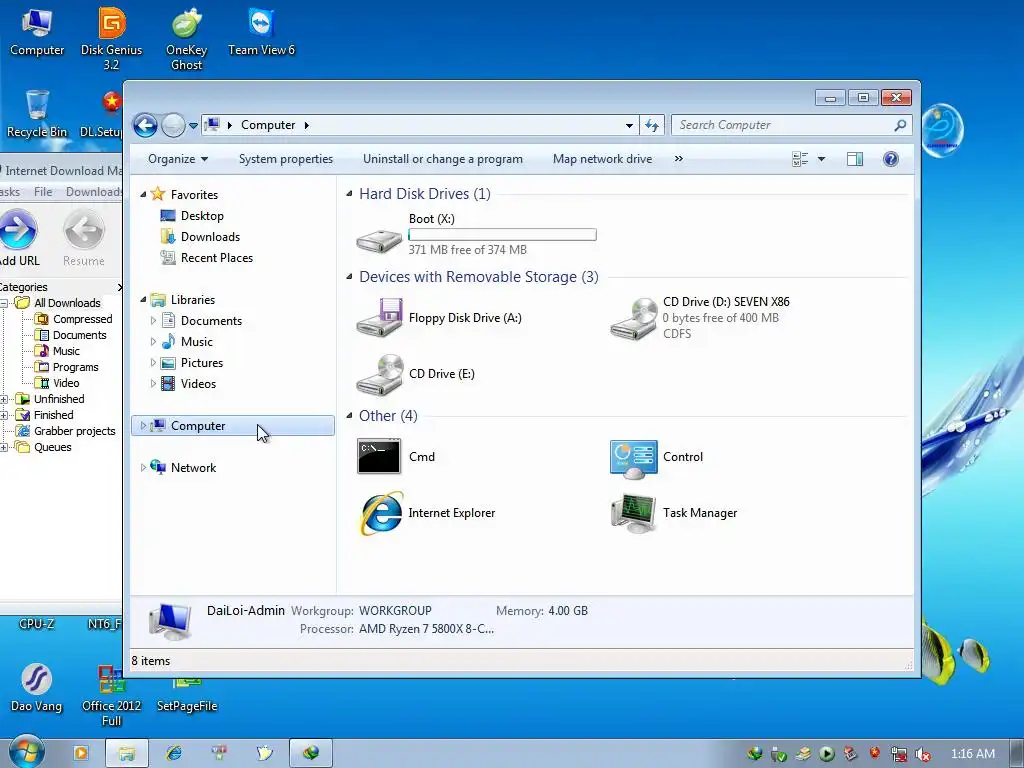Select the Internet Explorer icon in Other
1024x768 pixels.
(x=381, y=513)
